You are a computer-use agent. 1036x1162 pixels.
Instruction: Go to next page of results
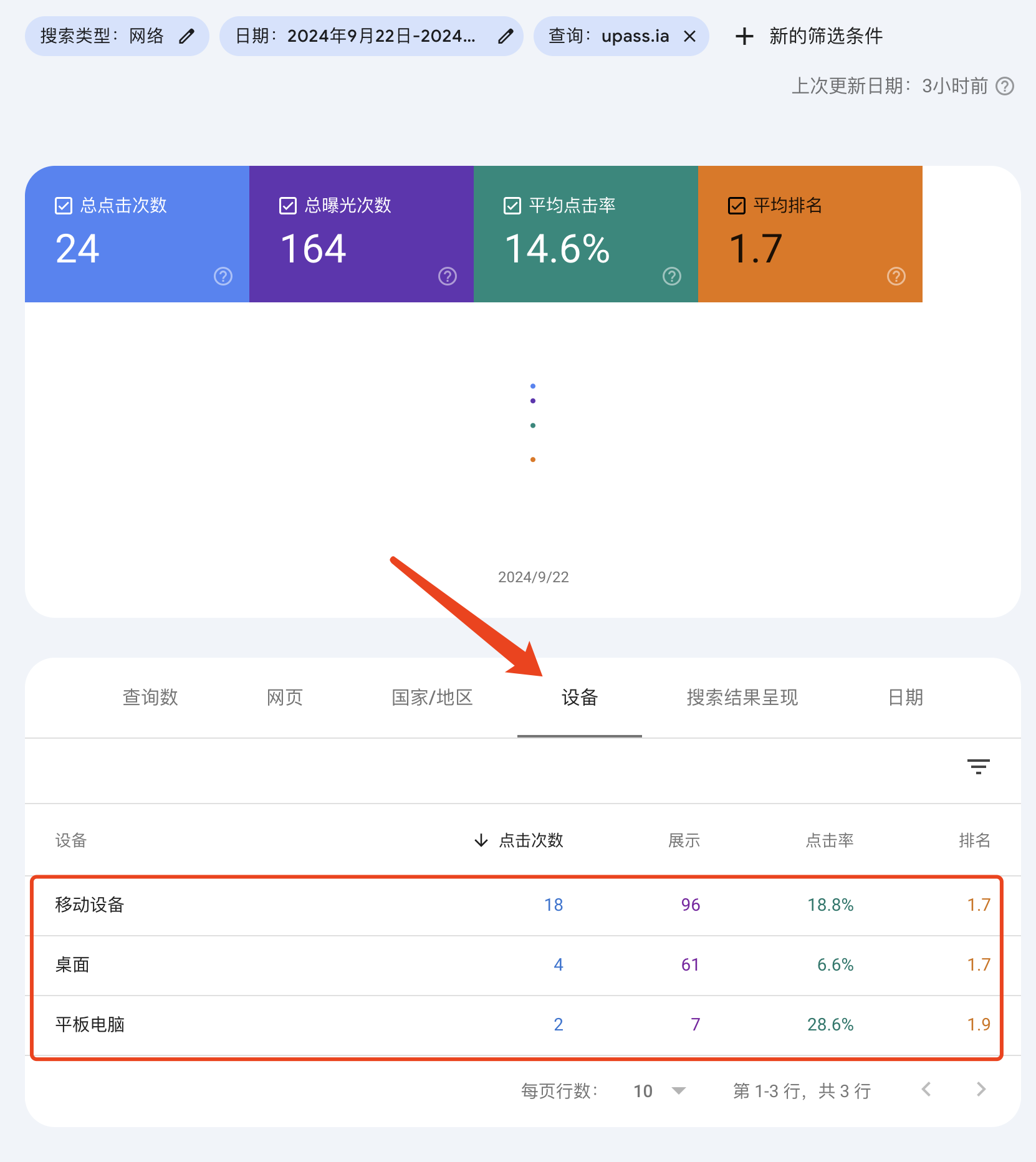[x=981, y=1090]
